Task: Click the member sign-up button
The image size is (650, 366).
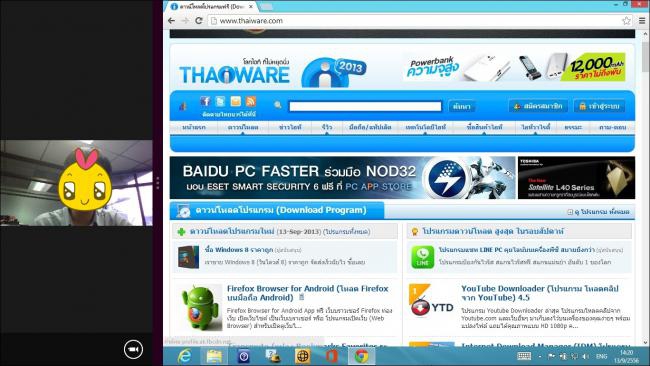Action: [x=538, y=106]
